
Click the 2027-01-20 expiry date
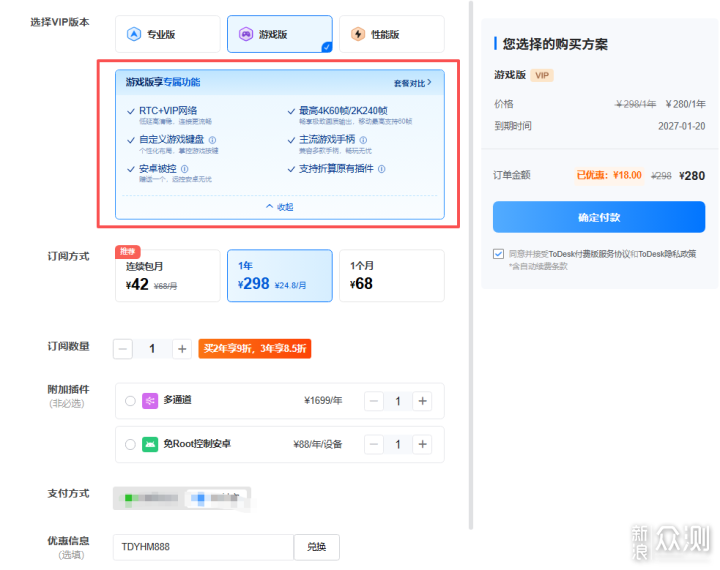(x=681, y=126)
